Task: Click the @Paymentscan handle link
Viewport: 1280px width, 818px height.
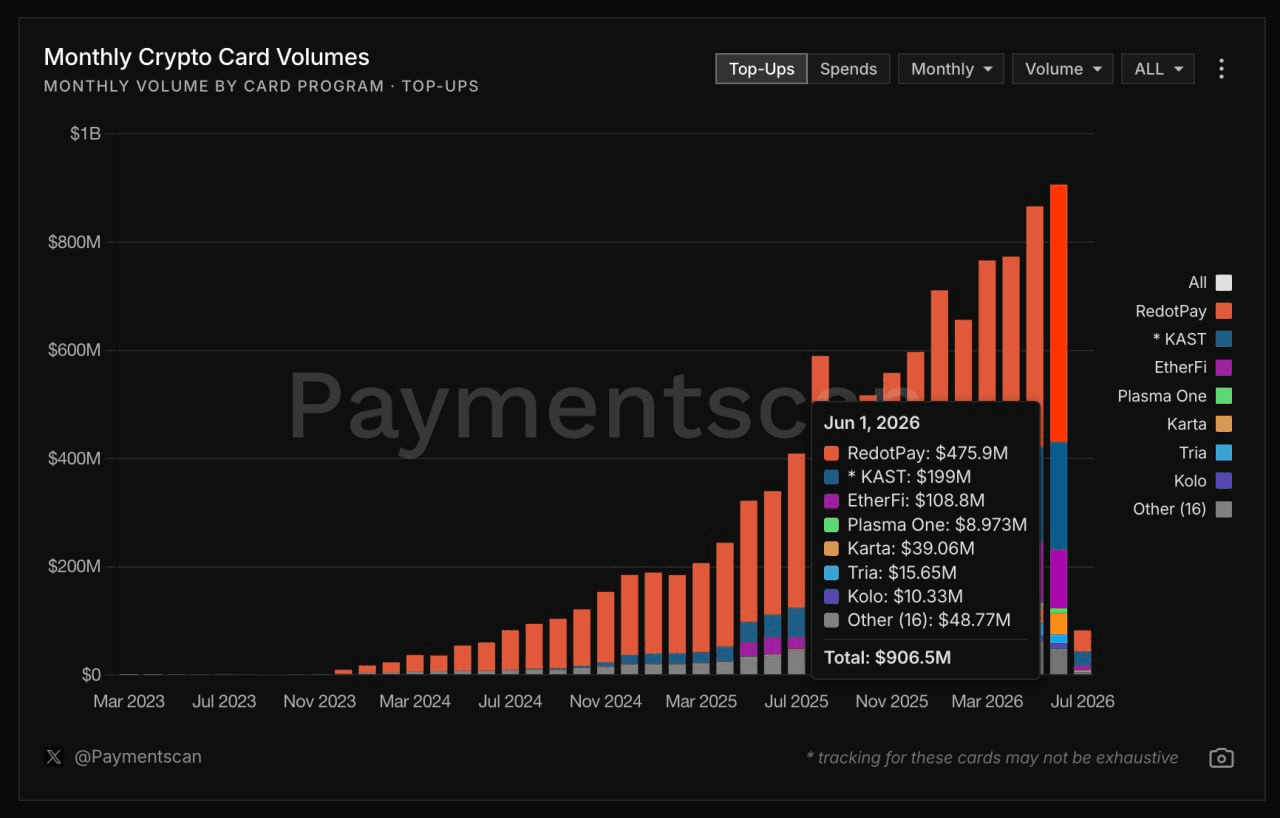Action: pyautogui.click(x=138, y=757)
